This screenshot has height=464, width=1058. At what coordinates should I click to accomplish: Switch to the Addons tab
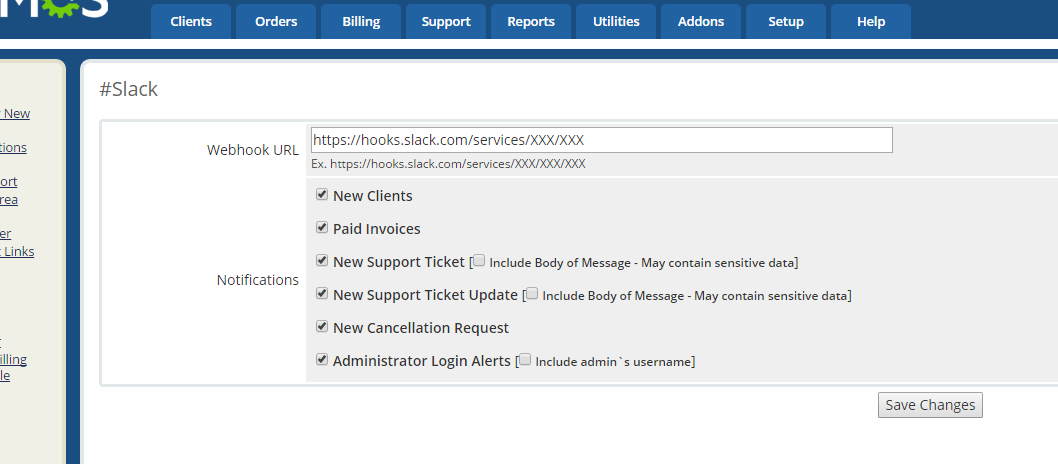[701, 21]
